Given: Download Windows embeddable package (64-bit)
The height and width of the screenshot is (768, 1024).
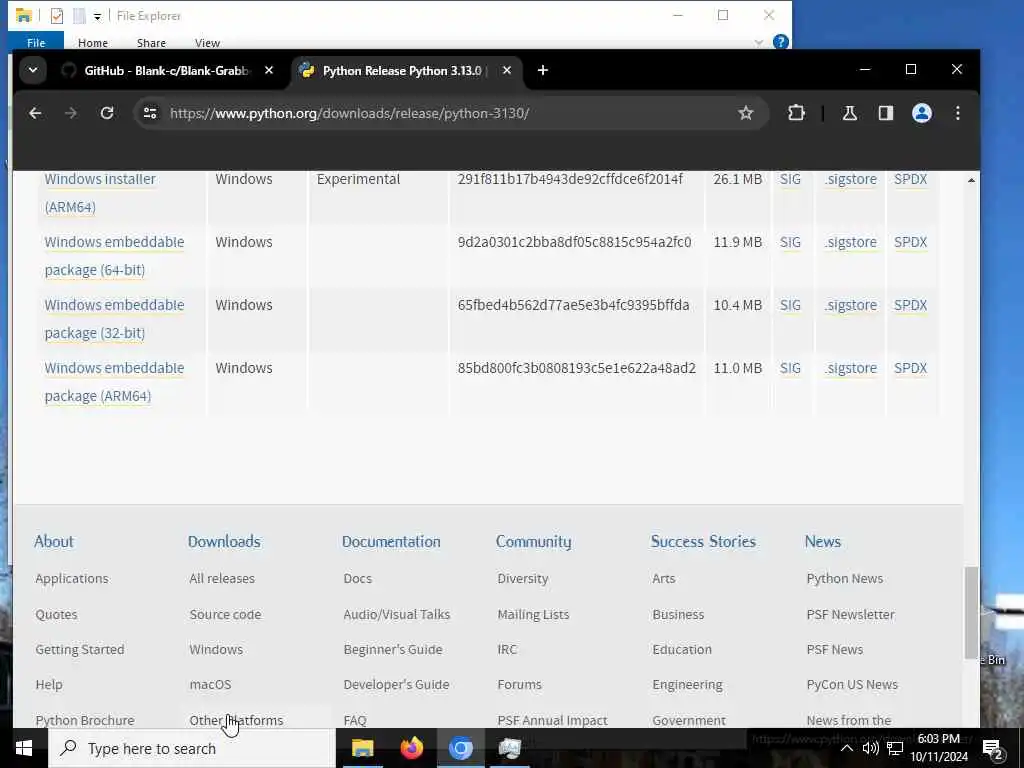Looking at the screenshot, I should [114, 255].
